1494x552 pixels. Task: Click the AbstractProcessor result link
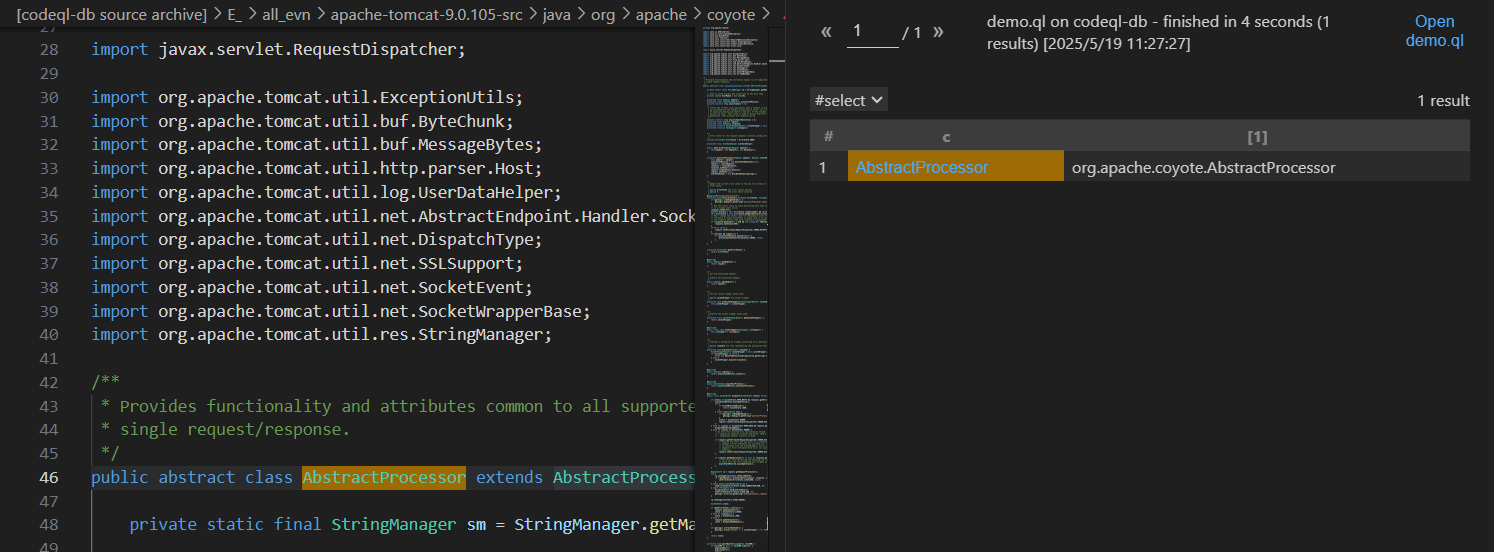click(x=922, y=167)
